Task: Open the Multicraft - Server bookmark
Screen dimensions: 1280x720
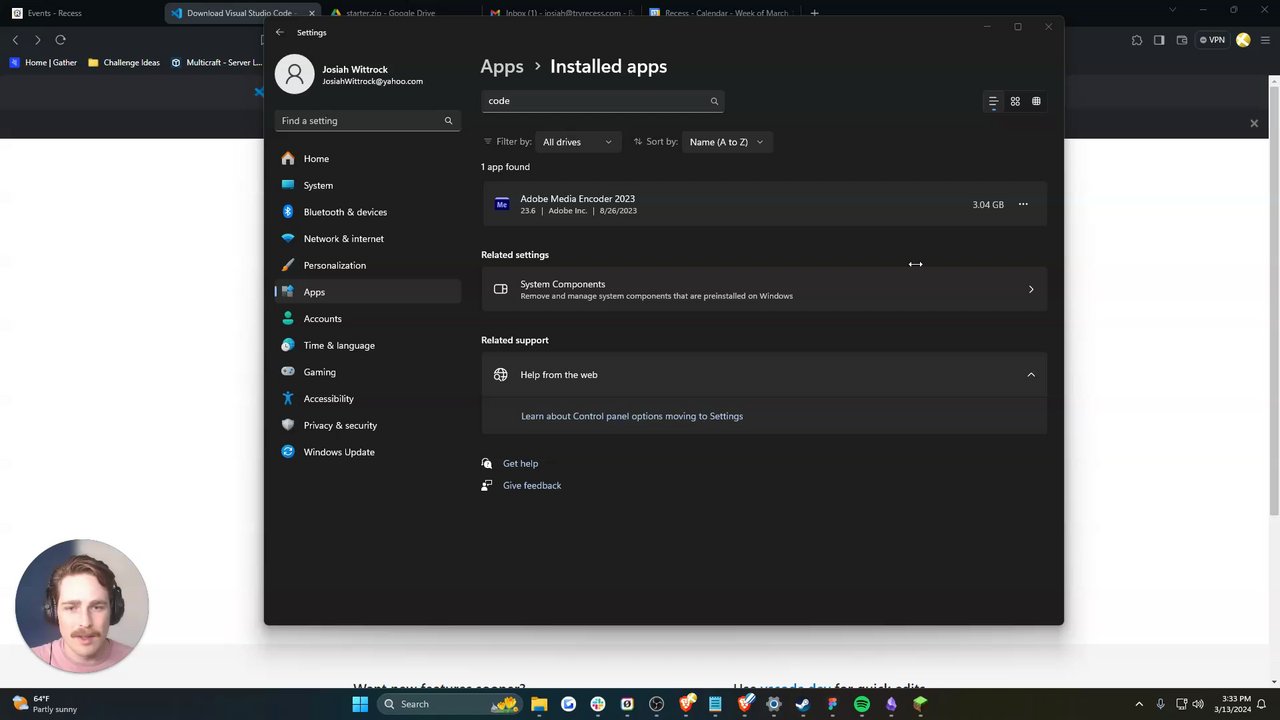Action: (x=216, y=62)
